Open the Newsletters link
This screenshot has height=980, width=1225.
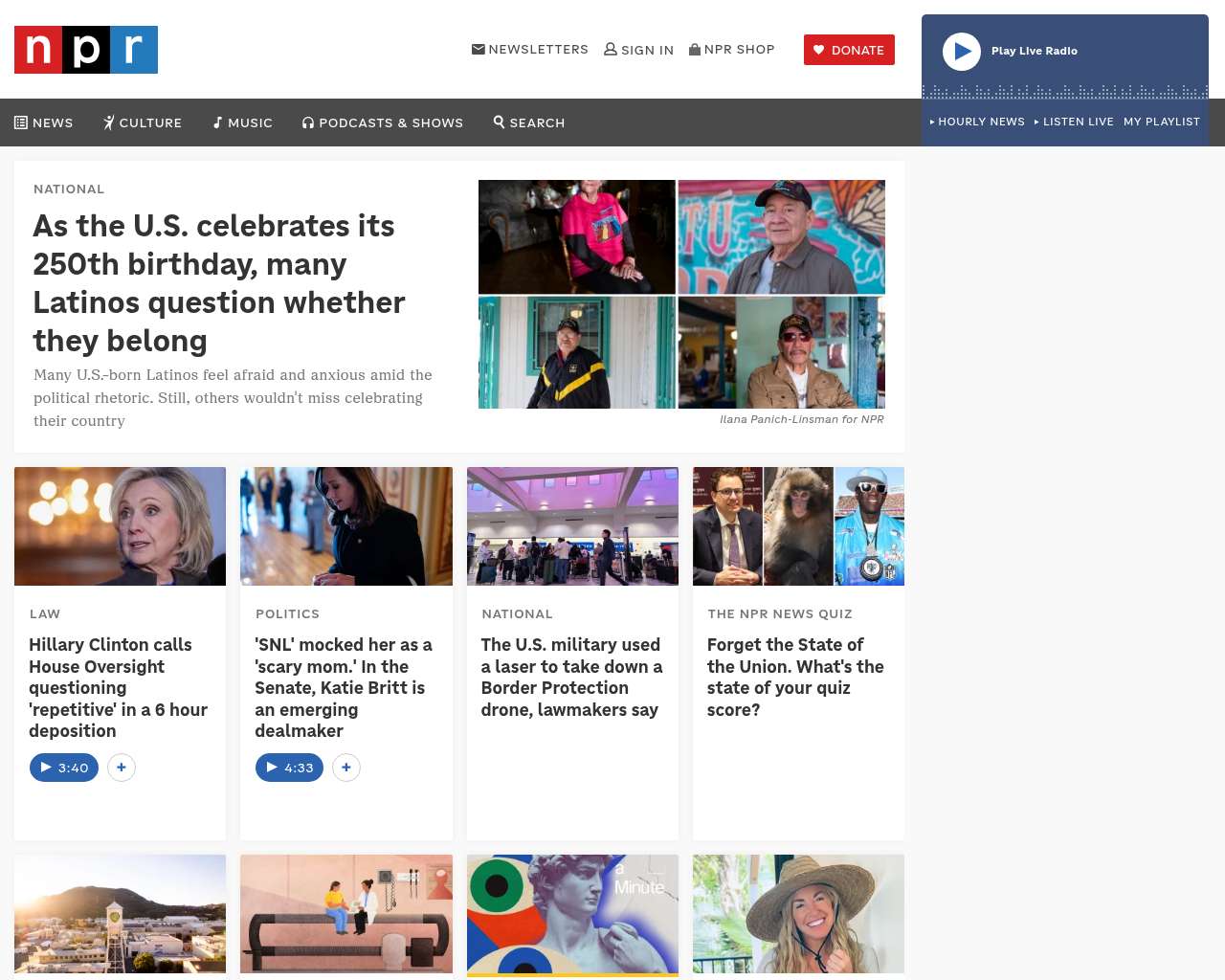(530, 50)
